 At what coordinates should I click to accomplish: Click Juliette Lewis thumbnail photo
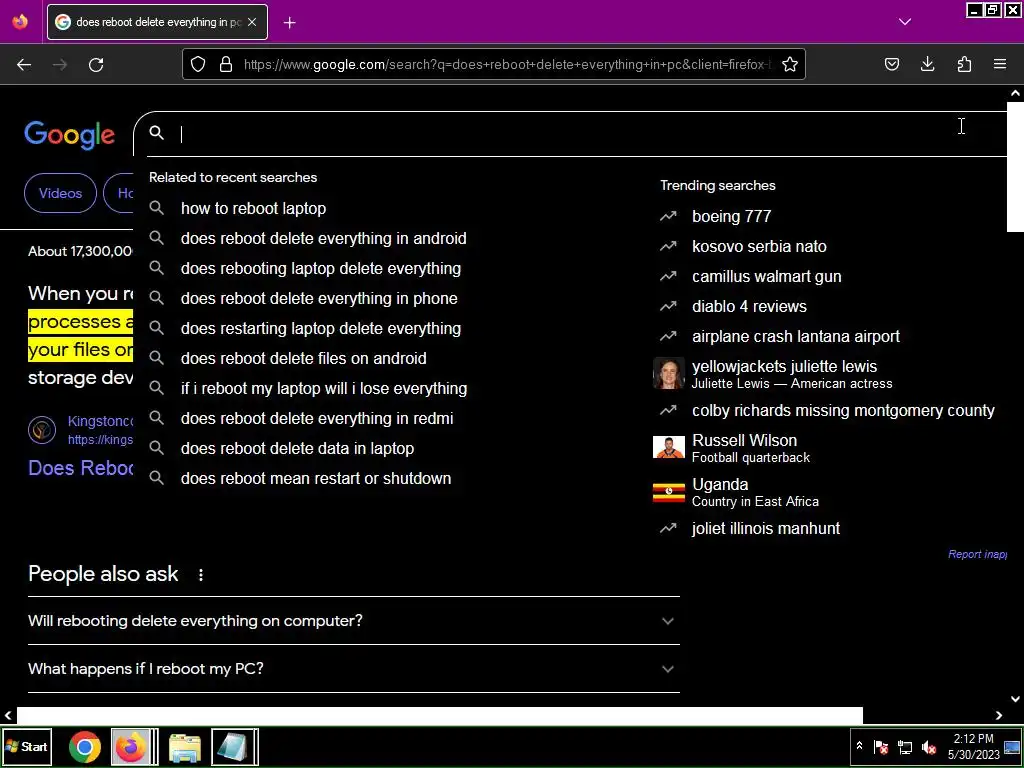coord(669,374)
